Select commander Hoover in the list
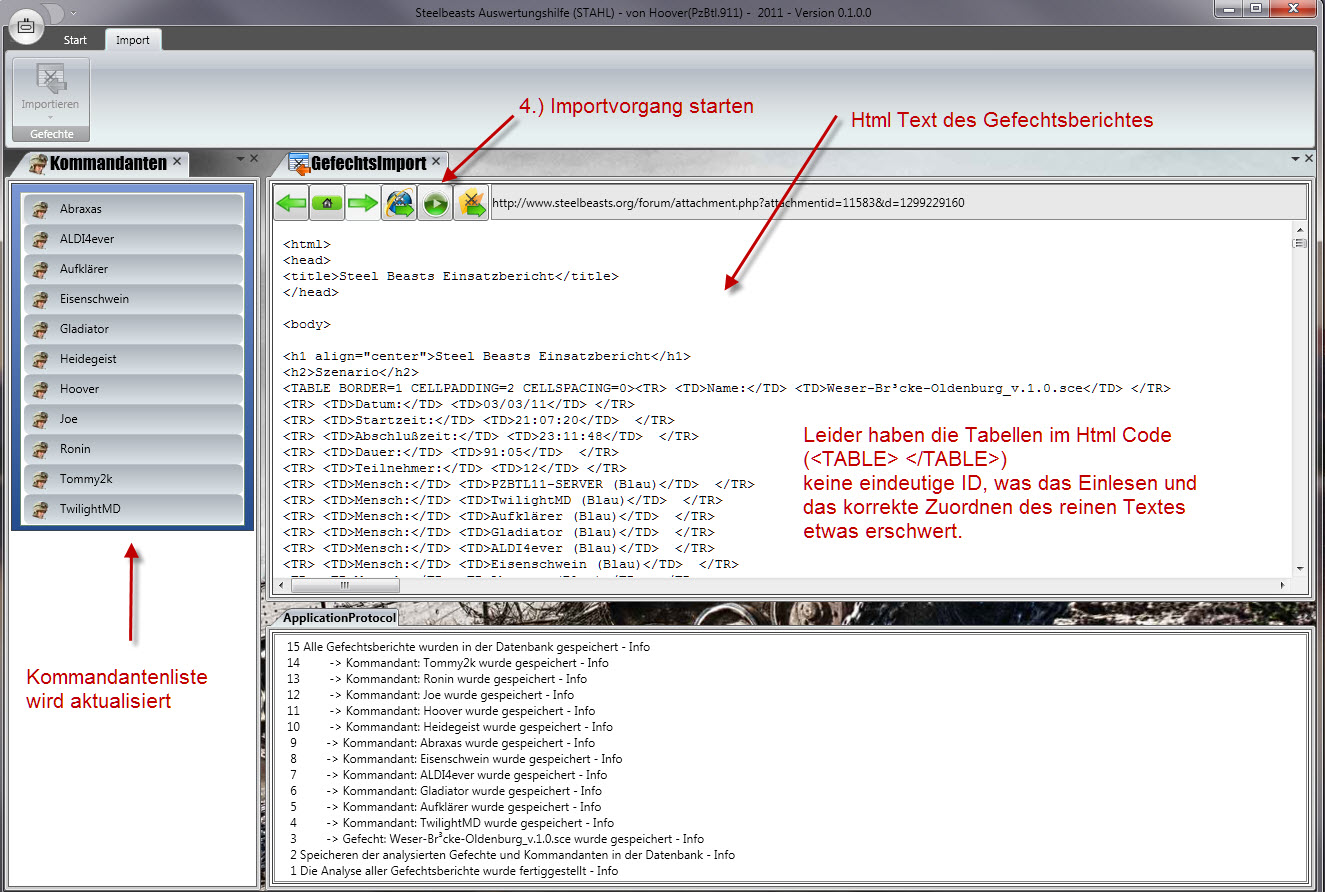Screen dimensions: 1325x892 [x=133, y=389]
